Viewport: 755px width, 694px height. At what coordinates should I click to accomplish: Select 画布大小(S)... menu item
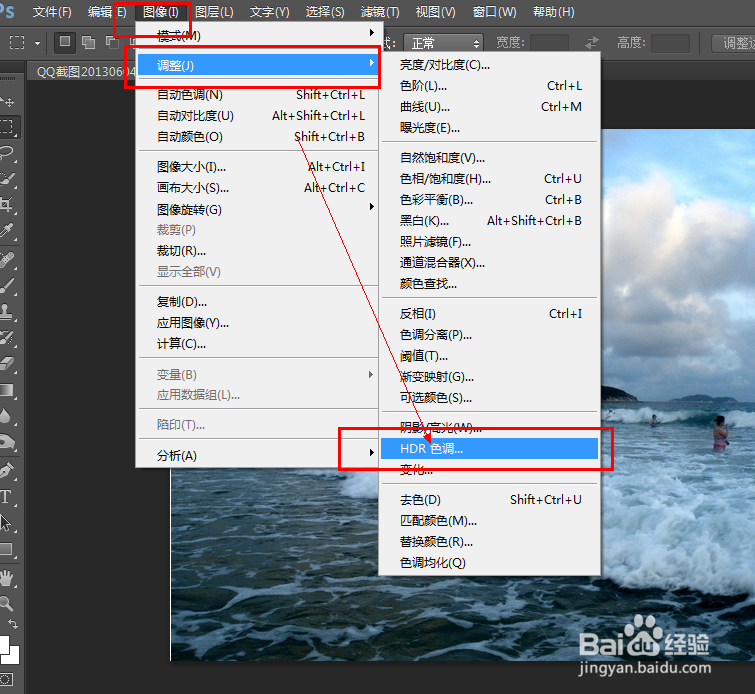(259, 188)
